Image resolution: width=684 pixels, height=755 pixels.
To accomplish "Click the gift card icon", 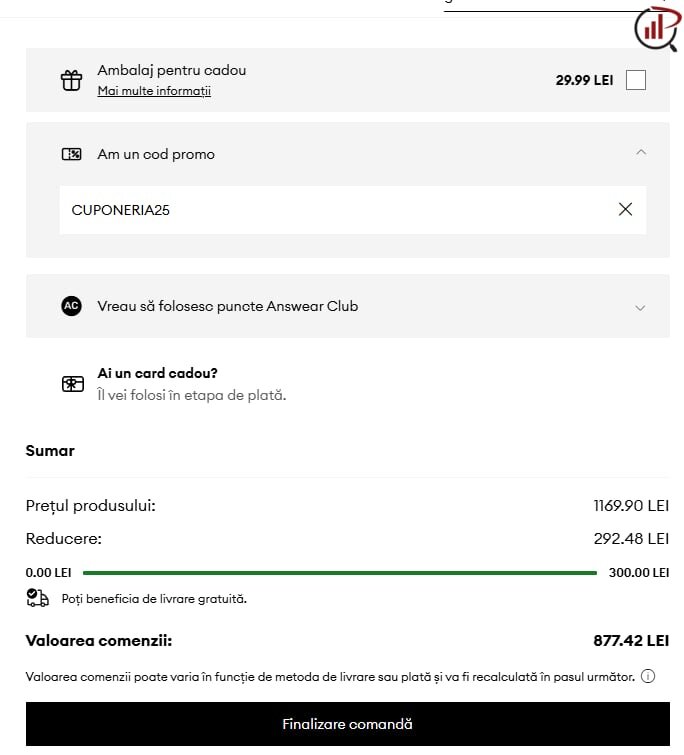I will pyautogui.click(x=72, y=384).
